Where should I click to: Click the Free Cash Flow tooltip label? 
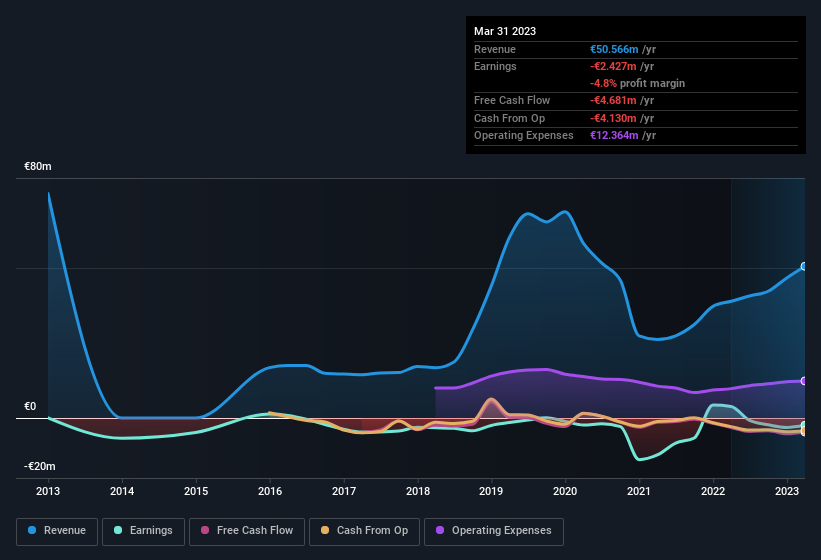(x=512, y=100)
